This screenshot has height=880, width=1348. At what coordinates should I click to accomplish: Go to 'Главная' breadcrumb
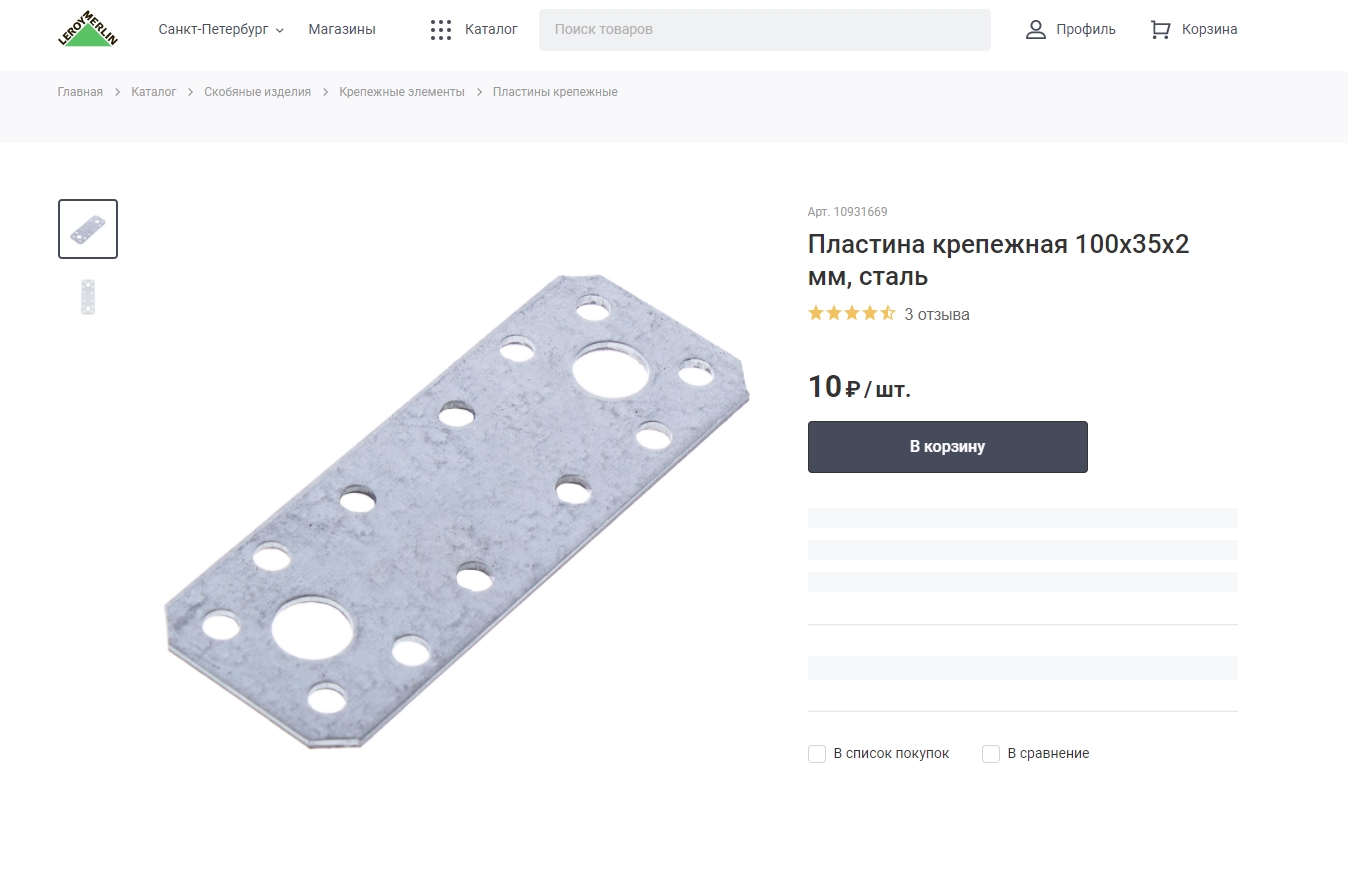click(80, 92)
